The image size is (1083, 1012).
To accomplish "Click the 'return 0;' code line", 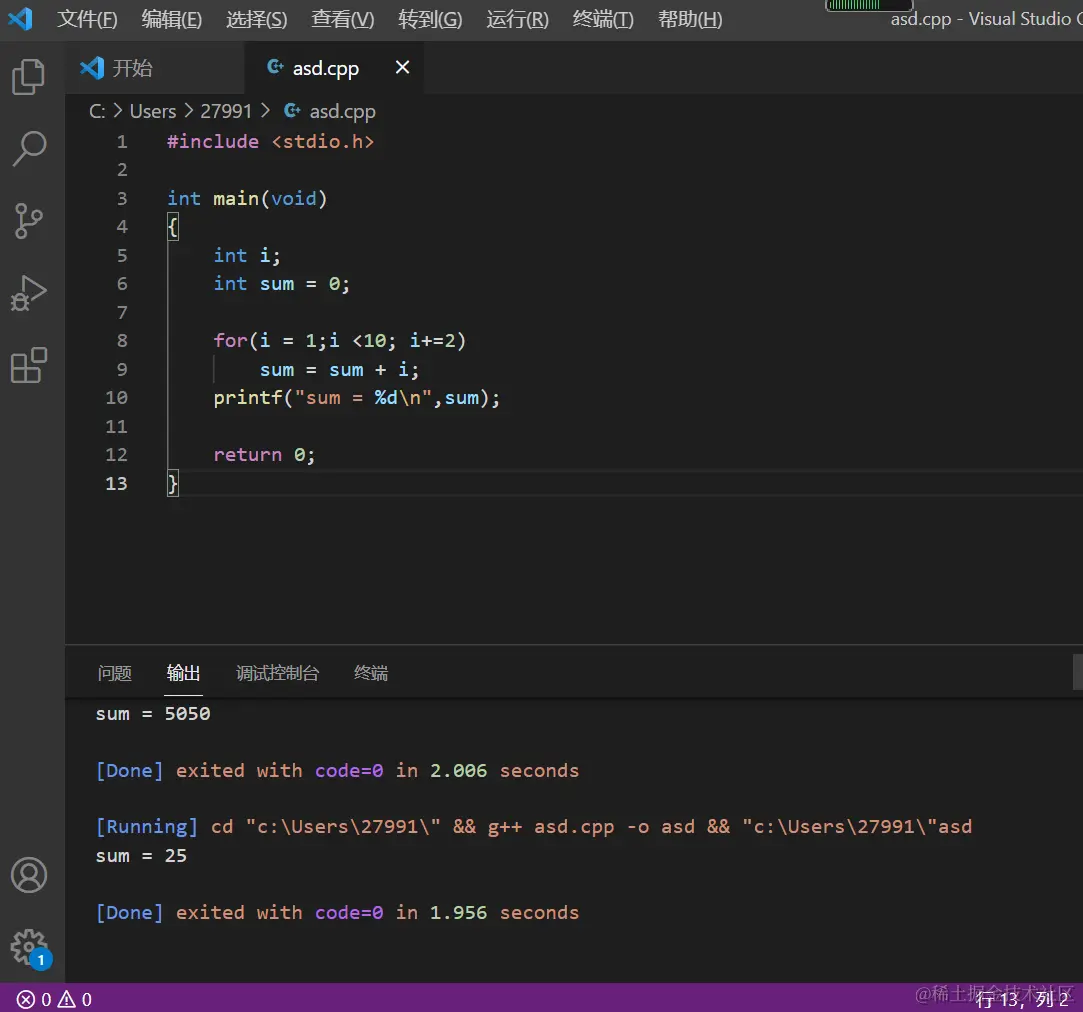I will (264, 455).
